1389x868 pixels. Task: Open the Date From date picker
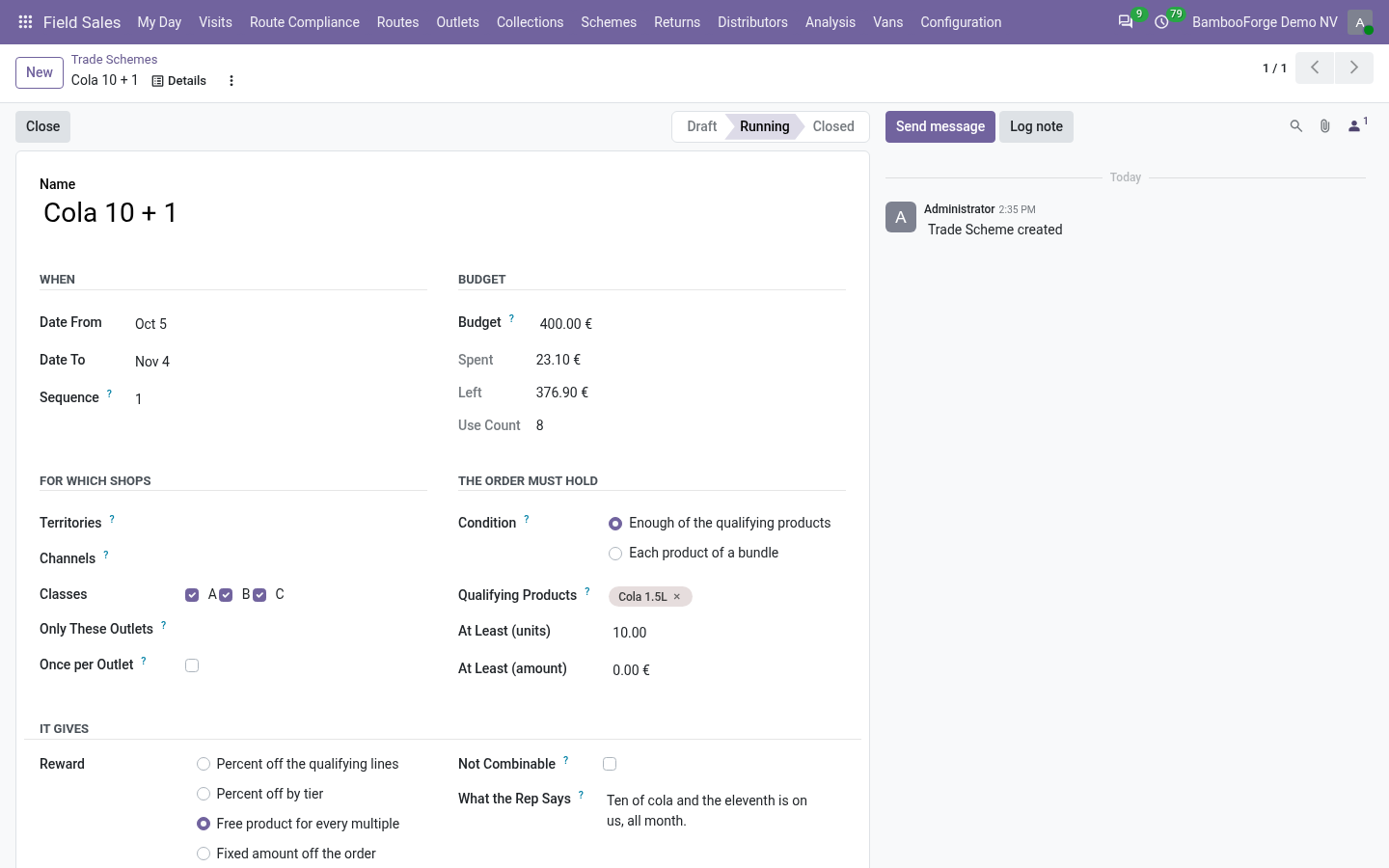click(279, 324)
